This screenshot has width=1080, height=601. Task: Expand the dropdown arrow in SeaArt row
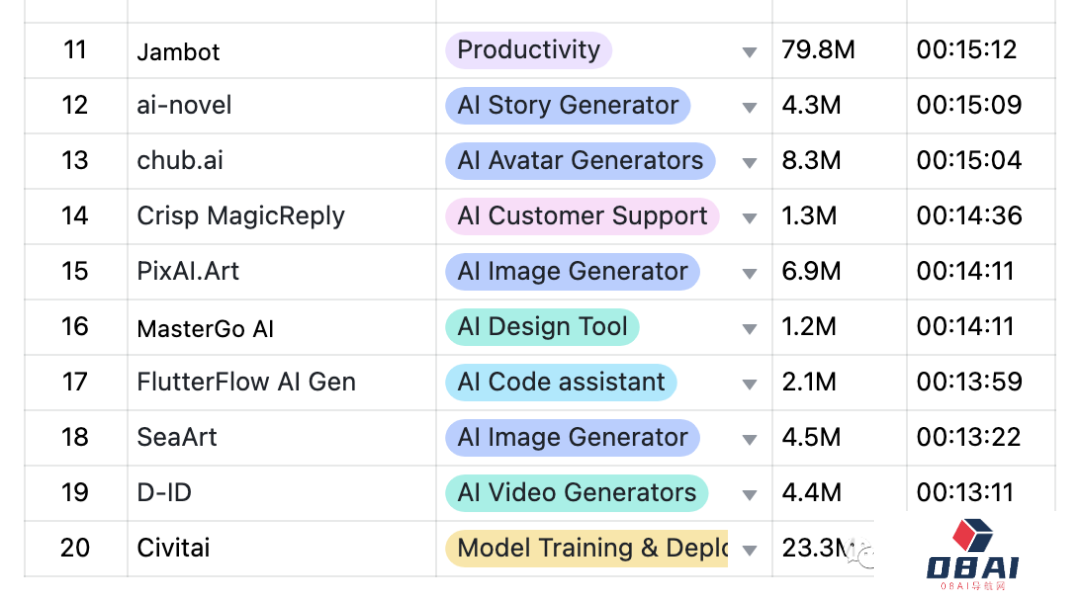[749, 439]
